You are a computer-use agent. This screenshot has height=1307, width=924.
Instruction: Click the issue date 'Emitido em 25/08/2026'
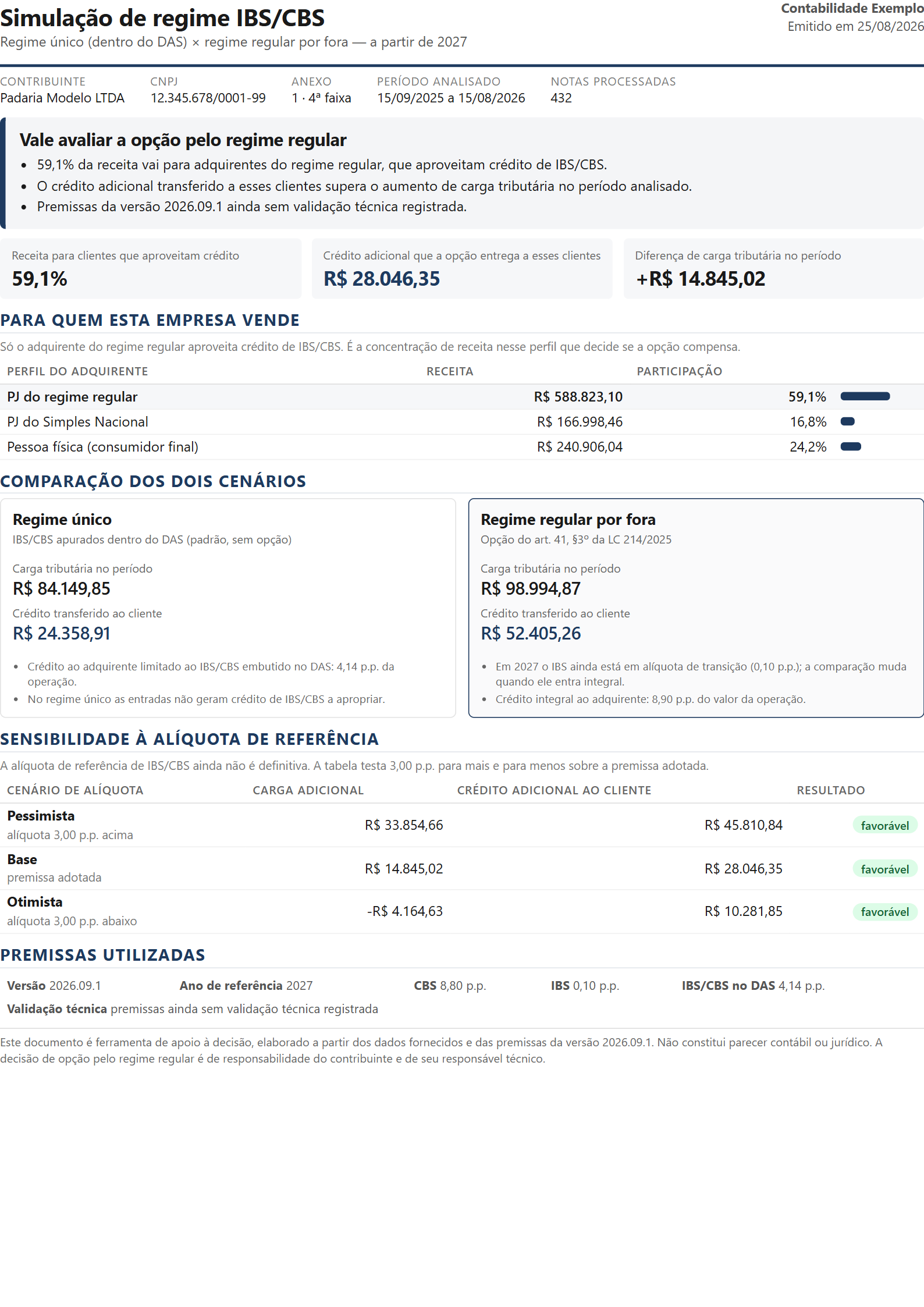pyautogui.click(x=855, y=27)
